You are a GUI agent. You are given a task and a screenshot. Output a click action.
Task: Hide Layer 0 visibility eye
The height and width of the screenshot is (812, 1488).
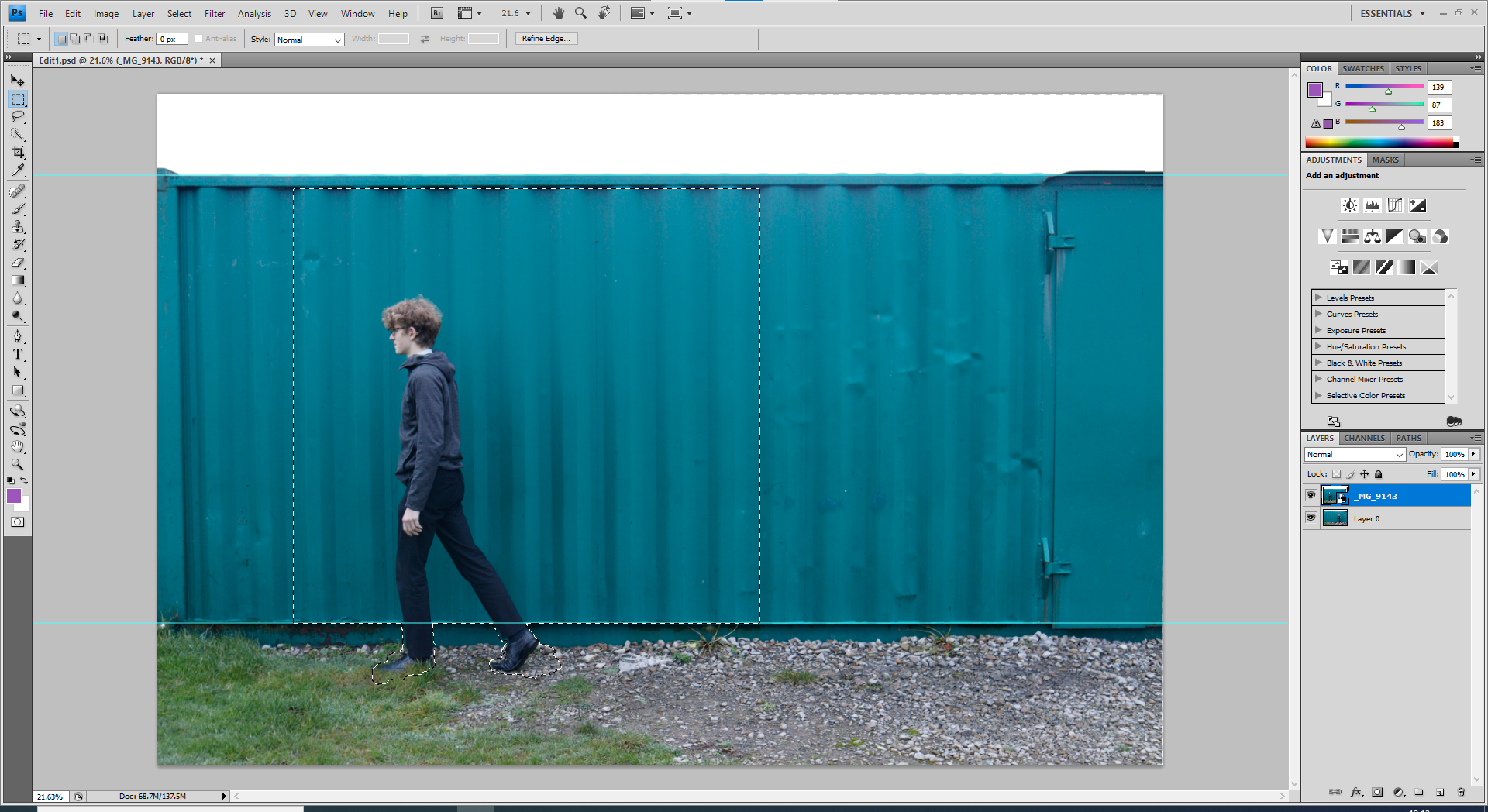point(1311,518)
